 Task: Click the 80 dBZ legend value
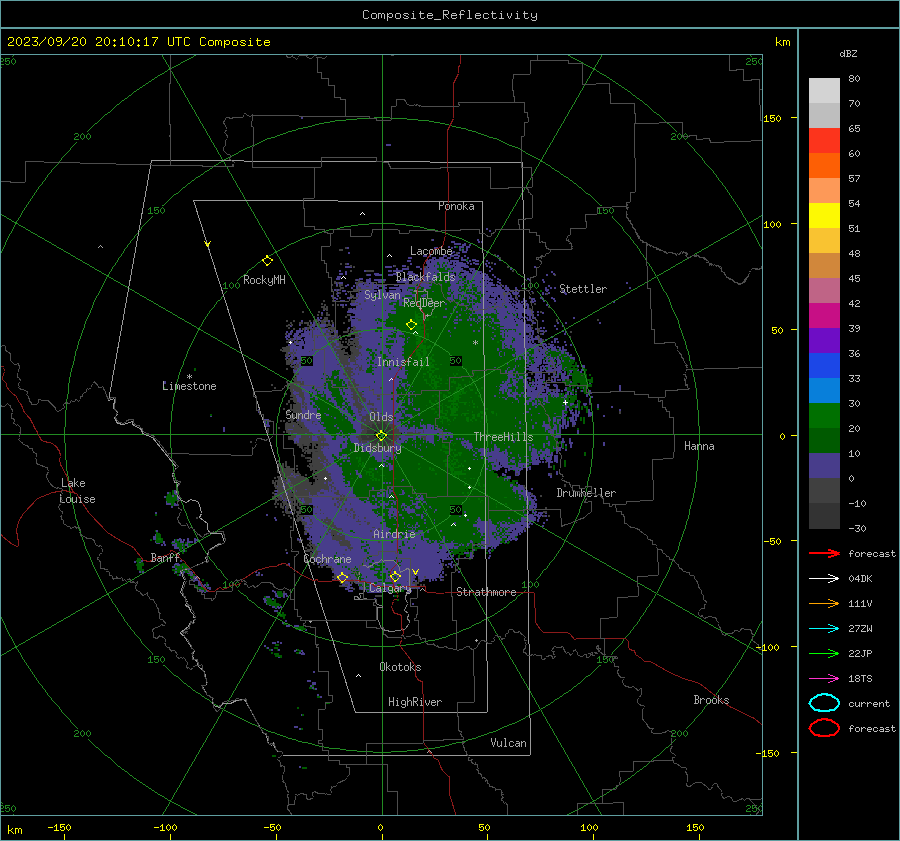coord(854,79)
